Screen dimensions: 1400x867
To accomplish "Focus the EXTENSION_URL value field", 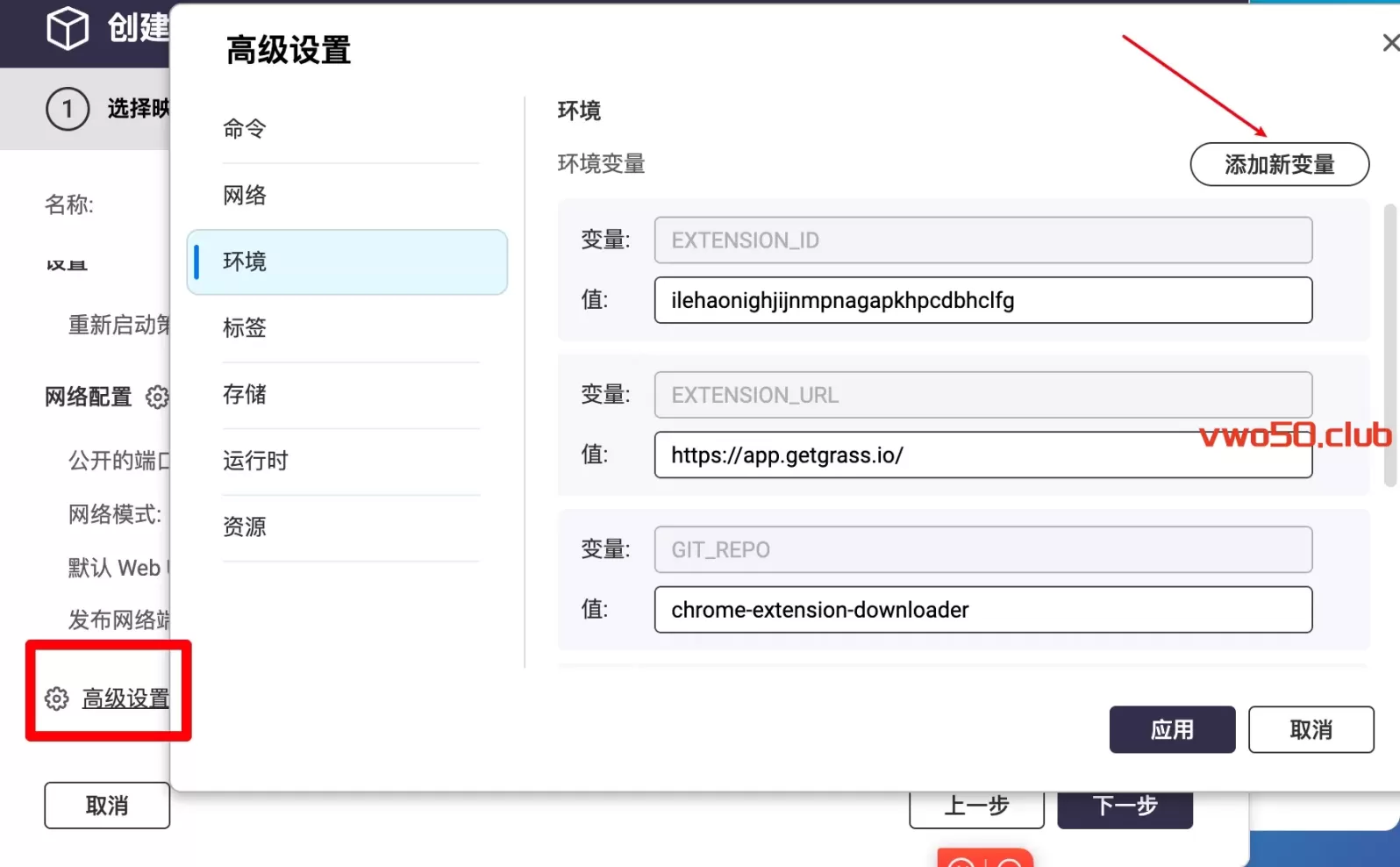I will pyautogui.click(x=921, y=455).
